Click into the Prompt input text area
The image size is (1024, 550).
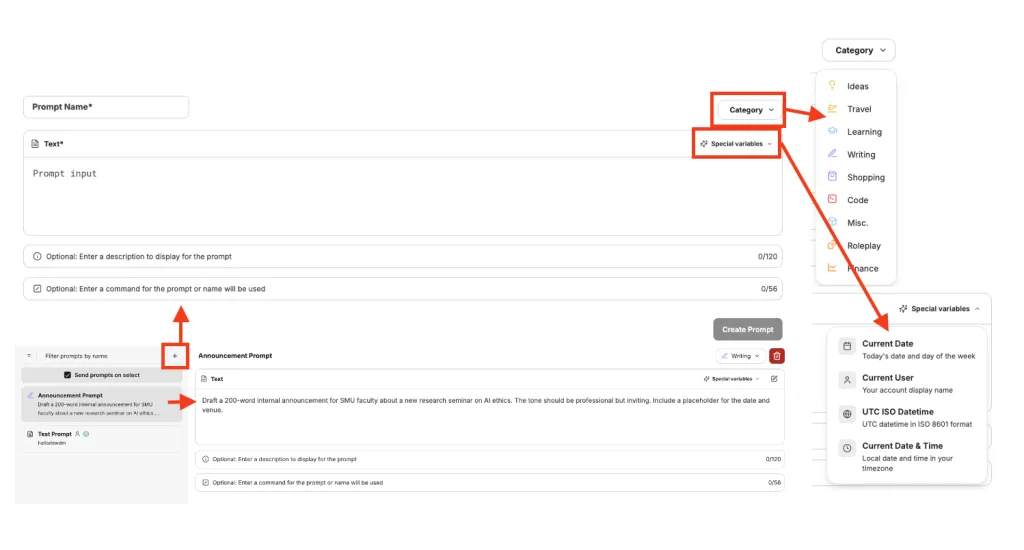[x=403, y=196]
